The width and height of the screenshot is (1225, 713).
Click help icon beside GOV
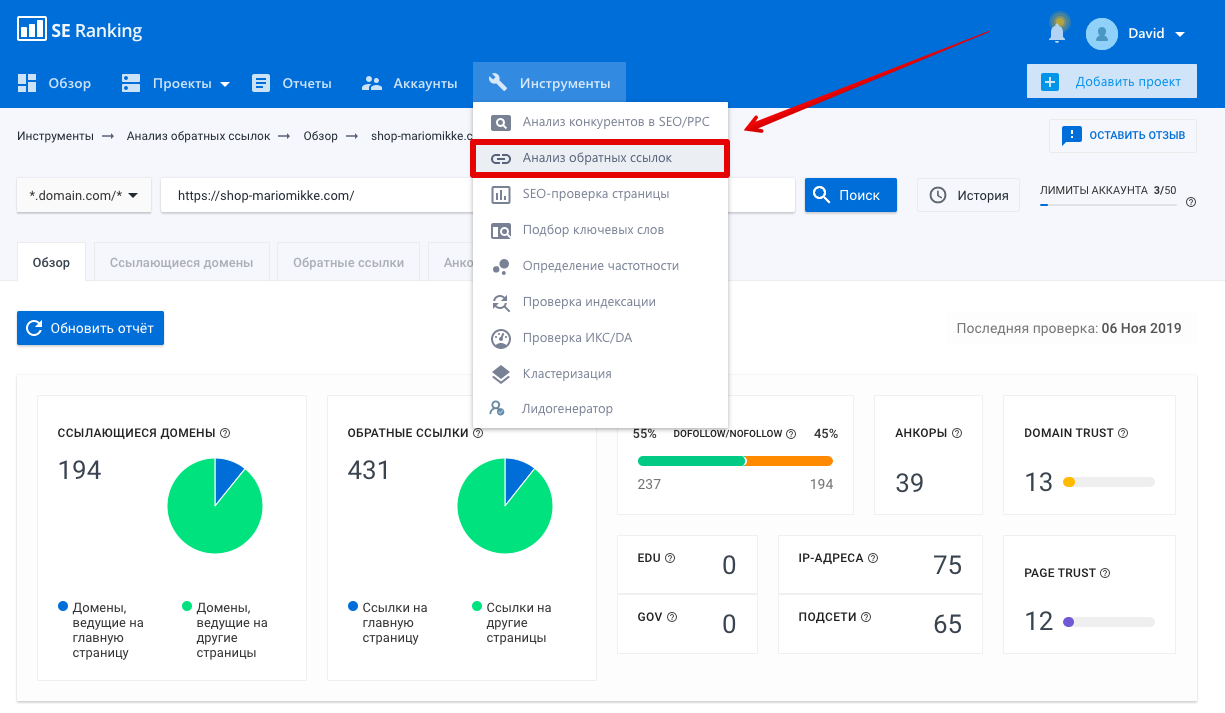[x=672, y=617]
